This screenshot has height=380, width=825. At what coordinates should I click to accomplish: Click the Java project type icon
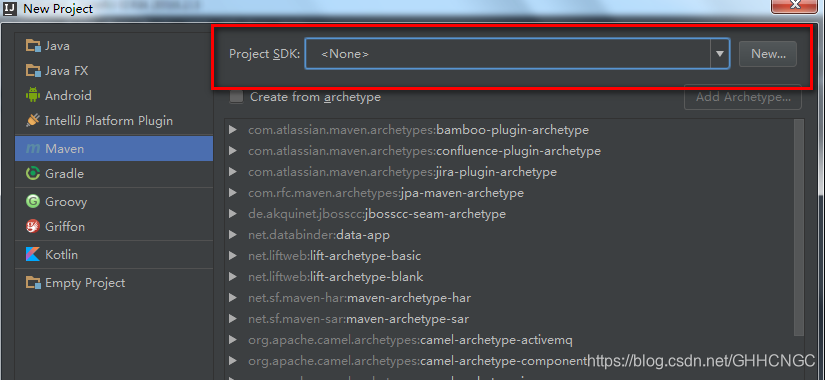(33, 46)
